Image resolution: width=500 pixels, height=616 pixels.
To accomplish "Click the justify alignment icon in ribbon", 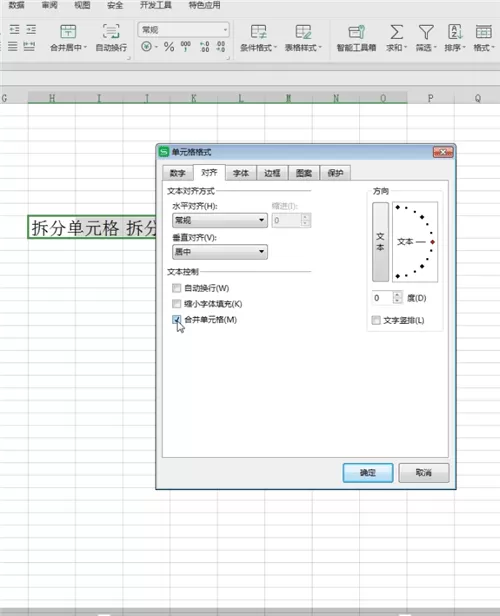I will pyautogui.click(x=13, y=47).
